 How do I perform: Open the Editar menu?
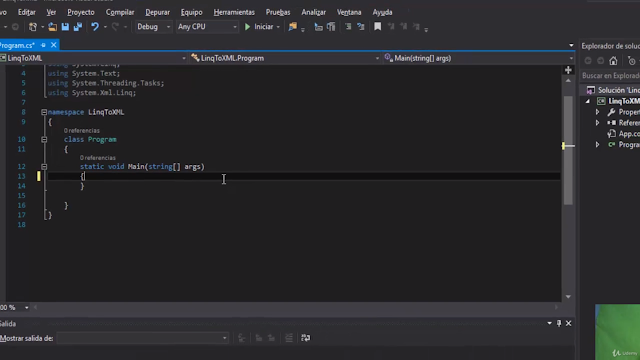[27, 12]
